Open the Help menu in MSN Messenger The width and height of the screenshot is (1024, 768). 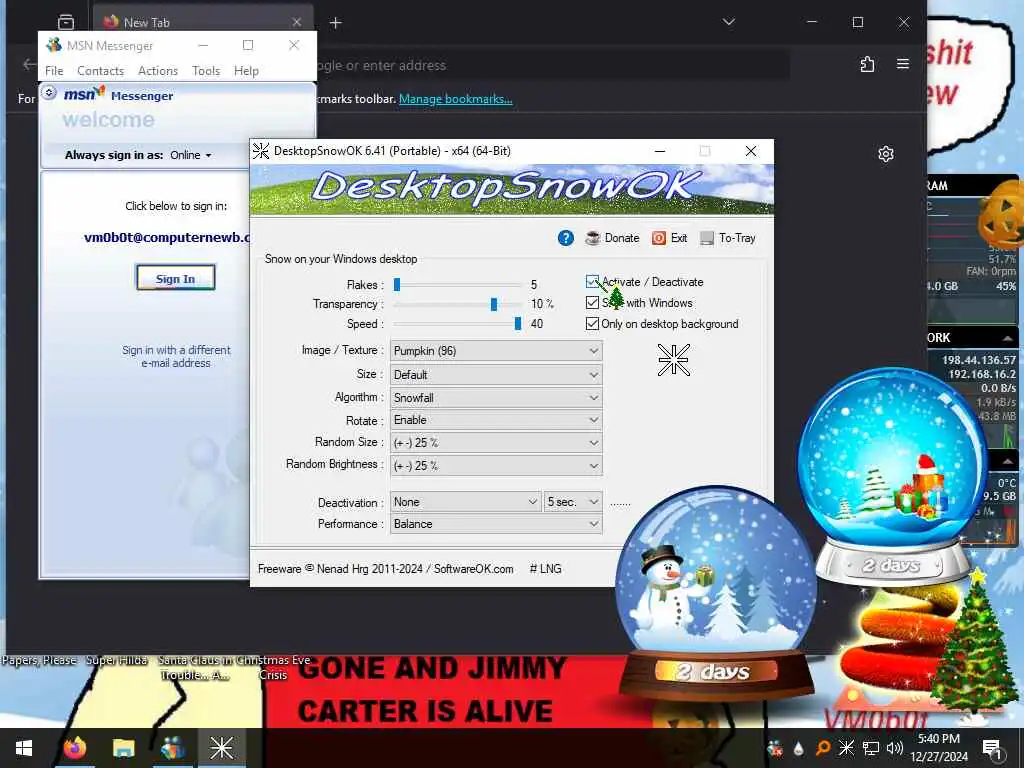coord(246,71)
